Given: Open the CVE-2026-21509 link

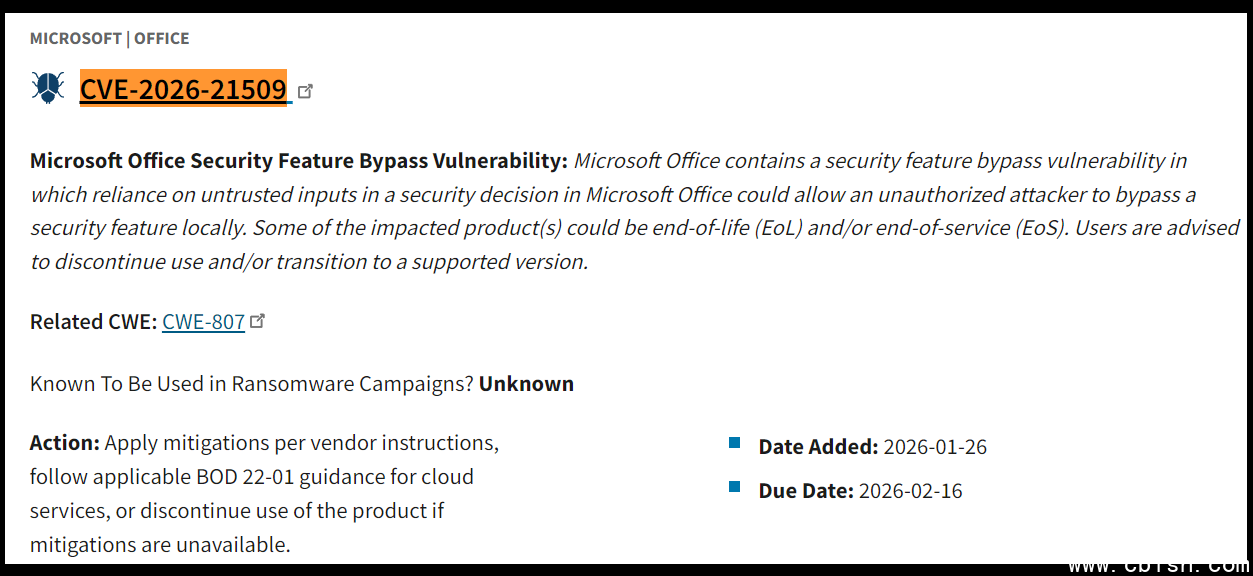Looking at the screenshot, I should (x=183, y=89).
